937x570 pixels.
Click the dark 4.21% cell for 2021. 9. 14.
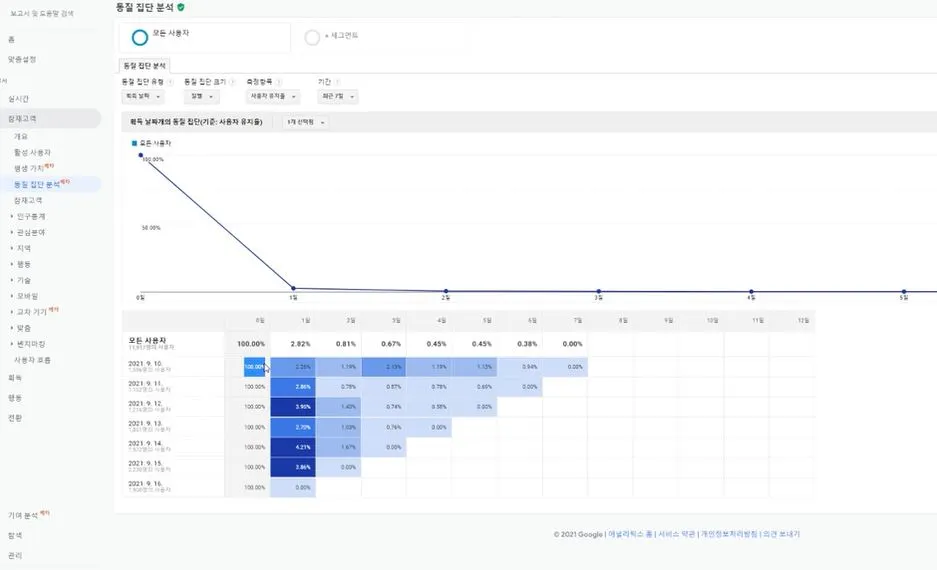pyautogui.click(x=293, y=447)
